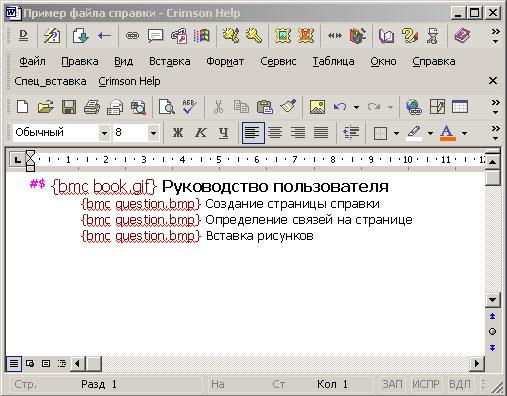Click the Open folder icon

[x=46, y=107]
